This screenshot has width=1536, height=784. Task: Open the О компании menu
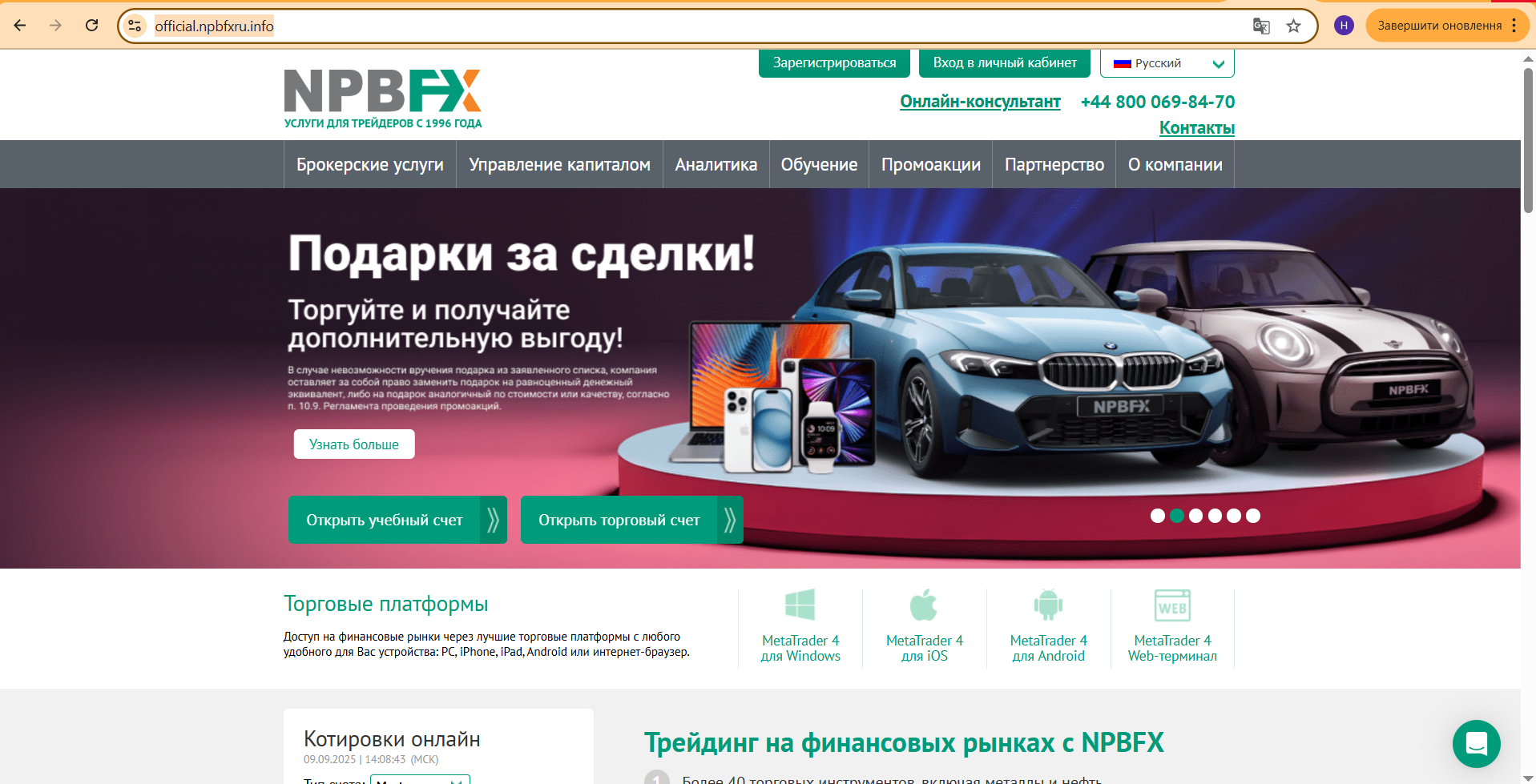pyautogui.click(x=1175, y=164)
